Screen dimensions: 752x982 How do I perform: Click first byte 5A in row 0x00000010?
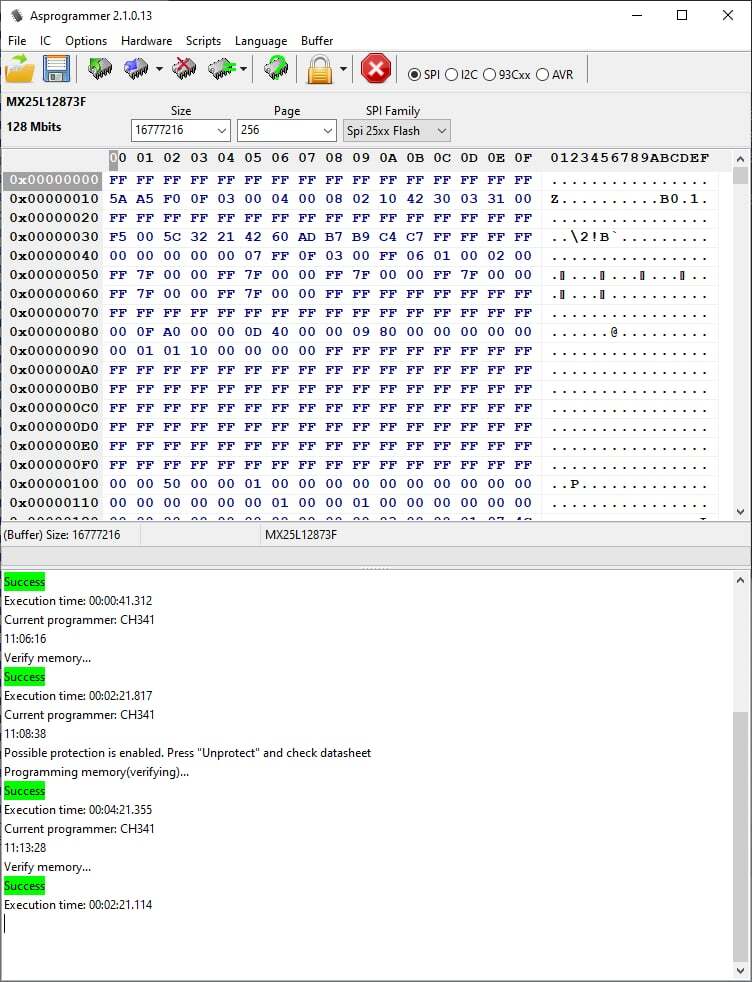pos(118,199)
